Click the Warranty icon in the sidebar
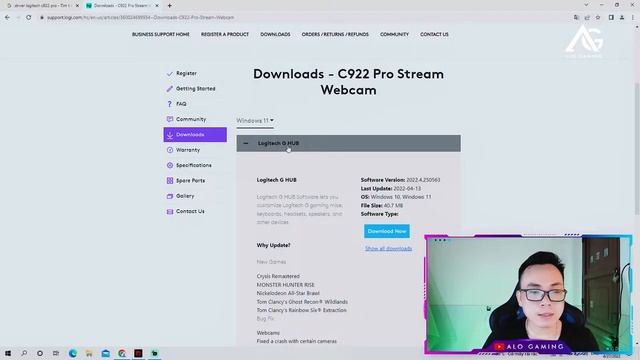The image size is (640, 360). pyautogui.click(x=170, y=150)
